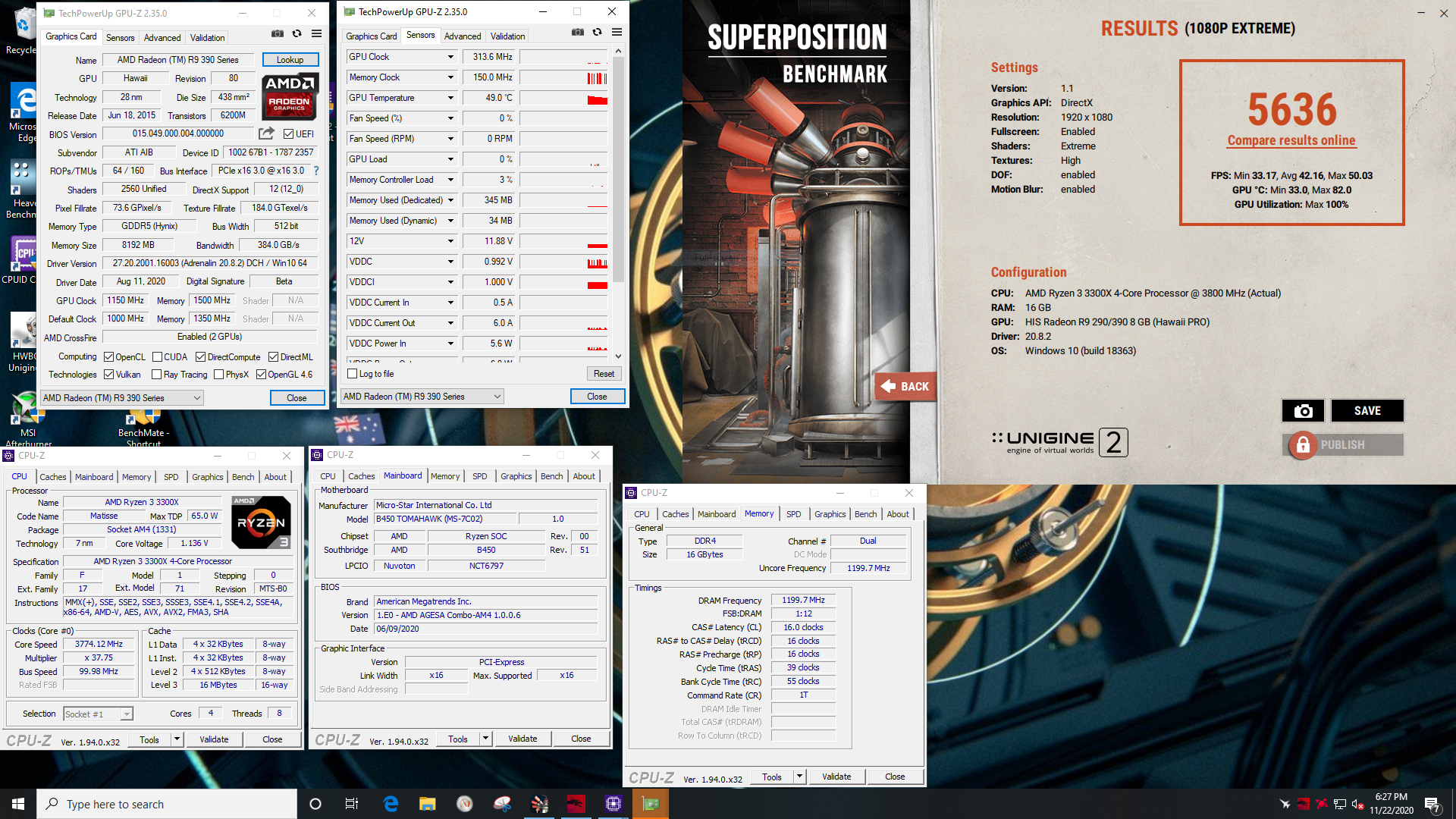Open Caches tab in CPU-Z CPU window
The height and width of the screenshot is (819, 1456).
[x=53, y=477]
